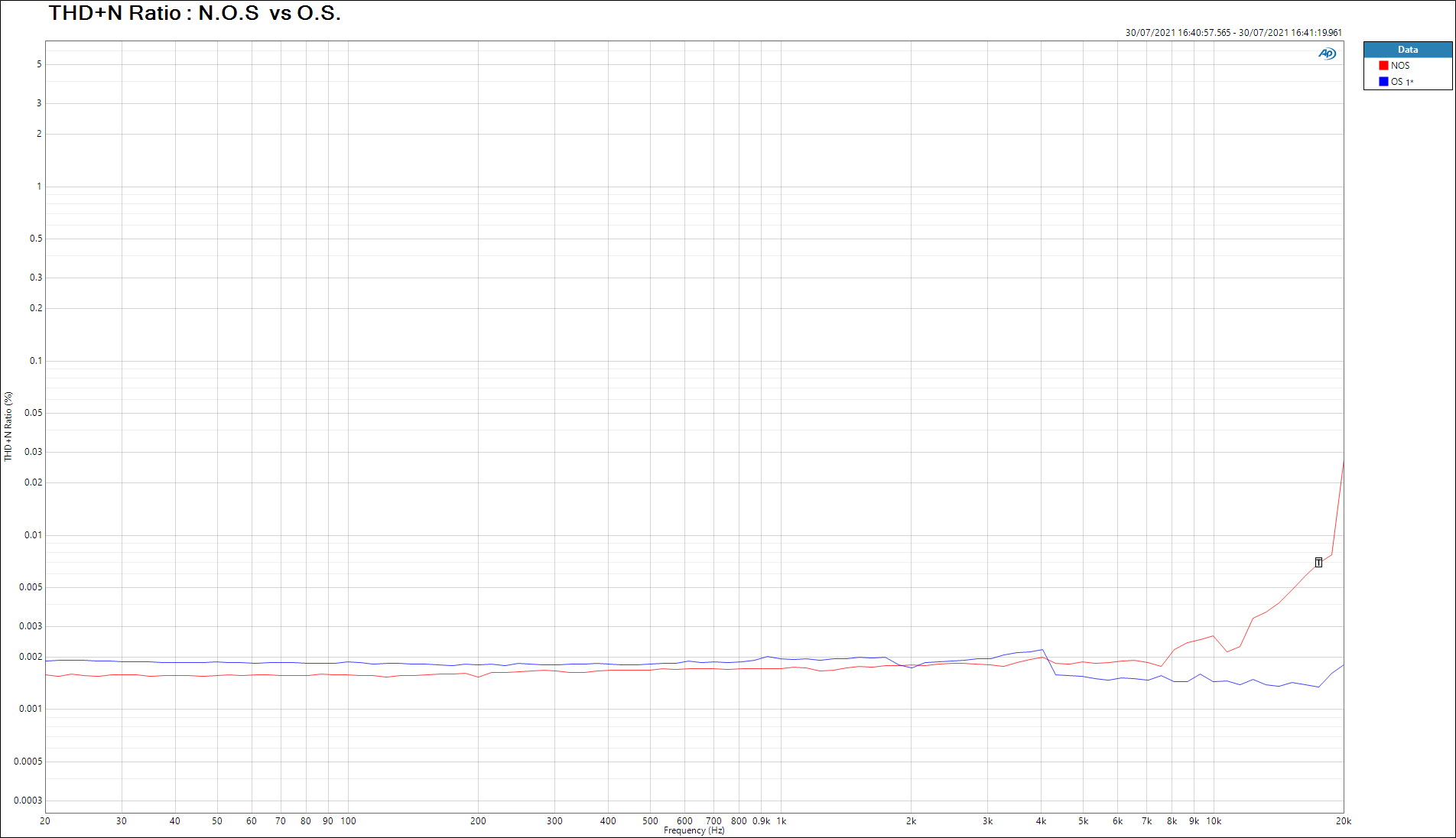
Task: Click the Frequency (Hz) axis label
Action: click(694, 830)
